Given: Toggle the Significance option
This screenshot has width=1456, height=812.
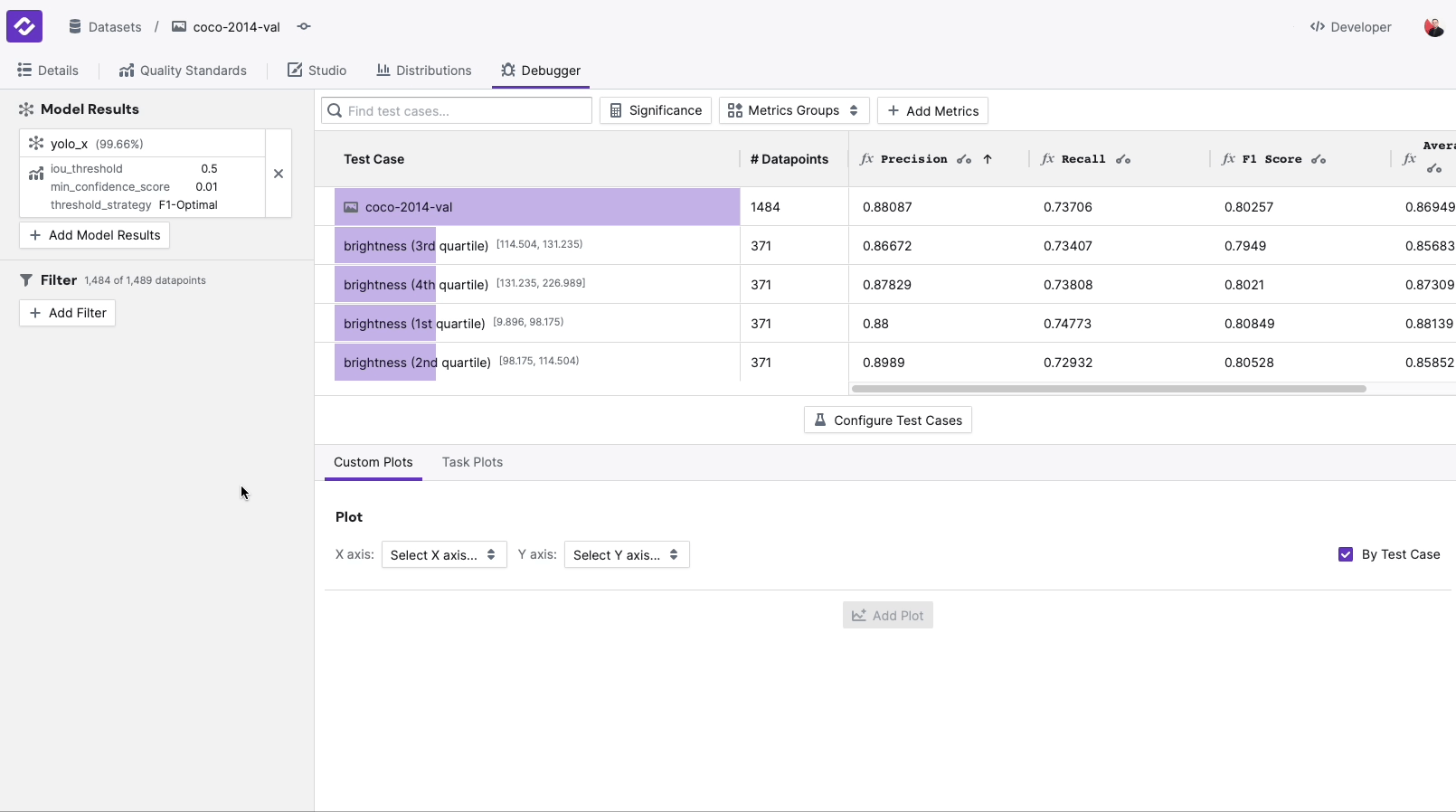Looking at the screenshot, I should (x=656, y=110).
